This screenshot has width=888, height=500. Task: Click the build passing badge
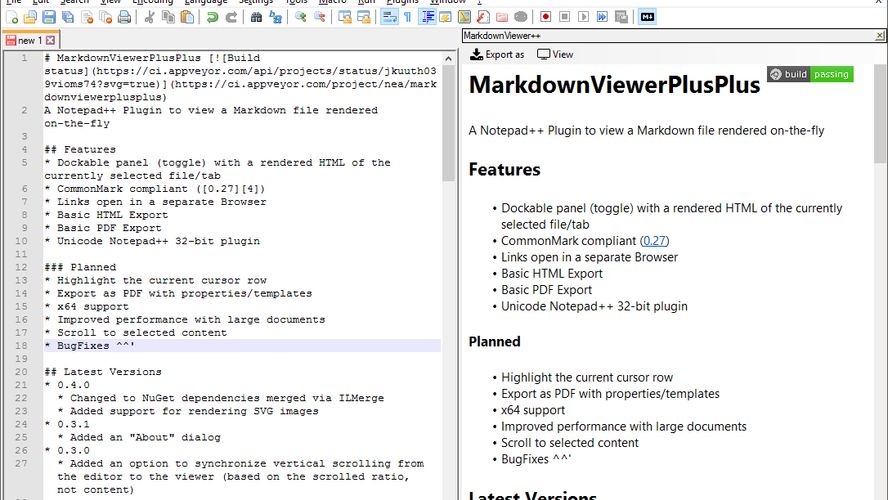coord(810,74)
